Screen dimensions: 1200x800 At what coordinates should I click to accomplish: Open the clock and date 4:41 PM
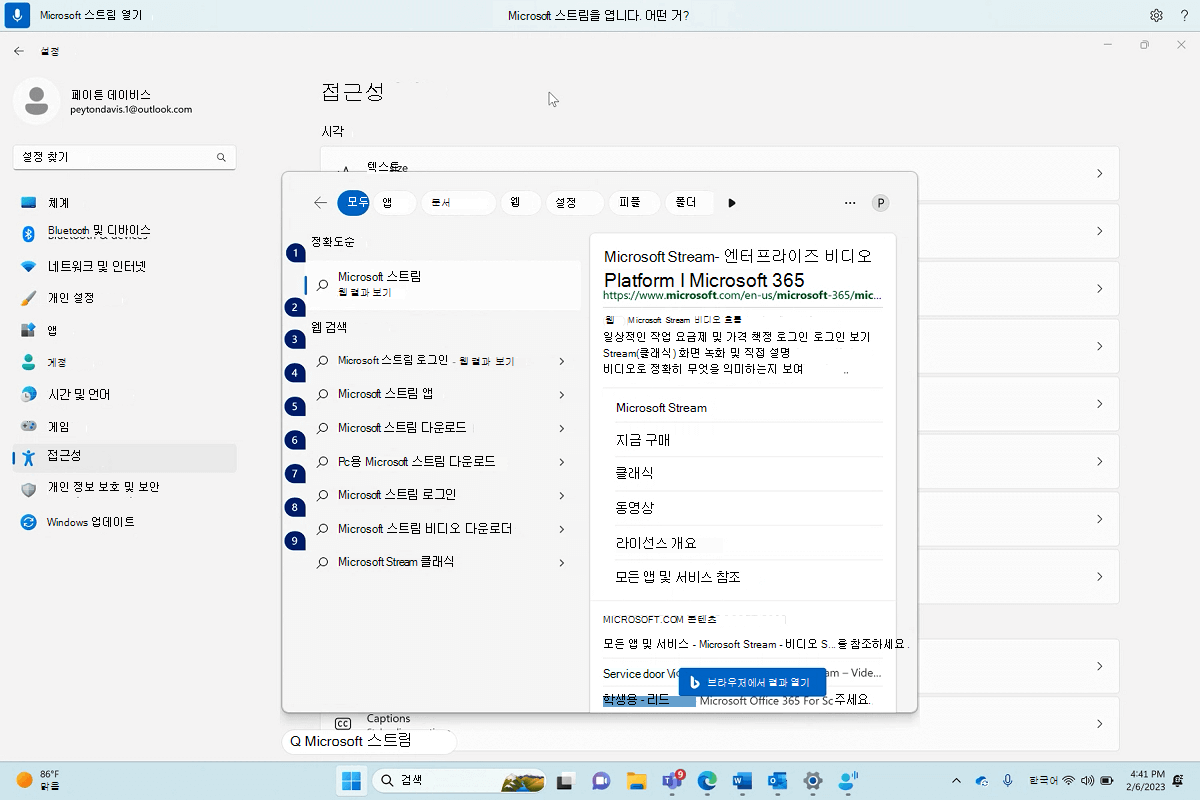[x=1146, y=780]
